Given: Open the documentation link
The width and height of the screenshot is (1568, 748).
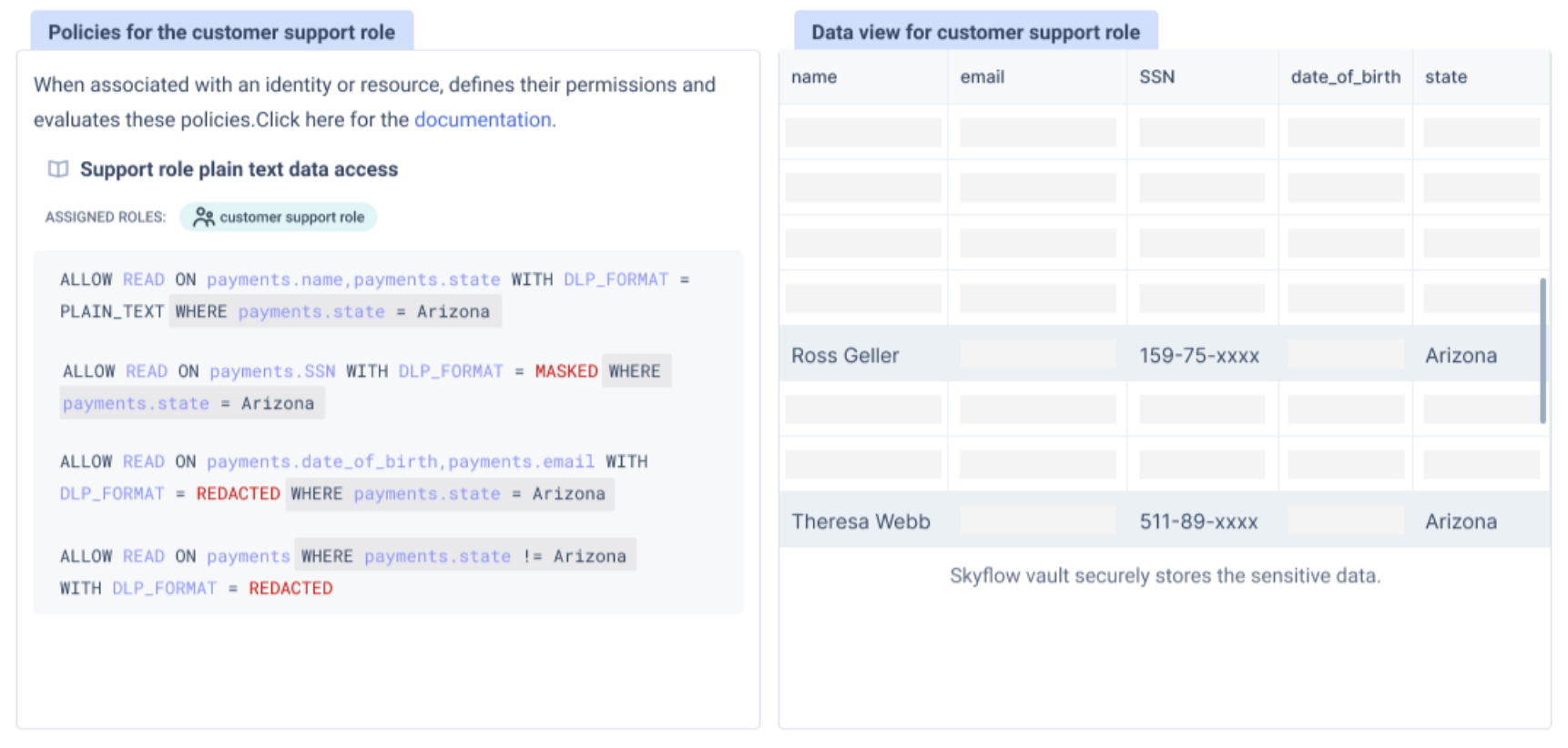Looking at the screenshot, I should (483, 120).
